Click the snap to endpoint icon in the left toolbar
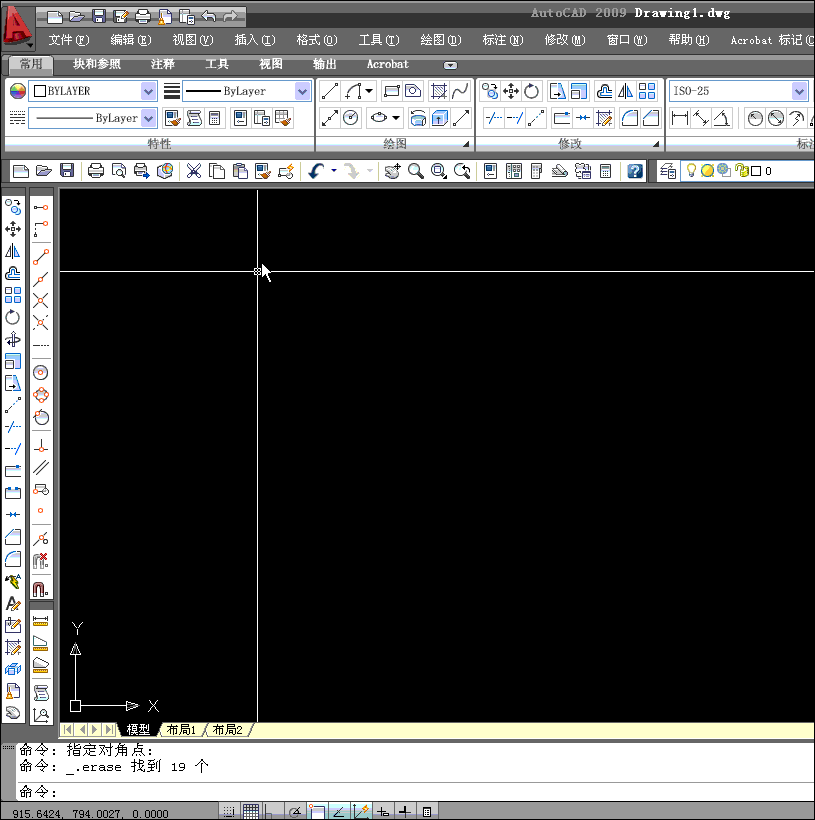Image resolution: width=815 pixels, height=820 pixels. click(41, 257)
